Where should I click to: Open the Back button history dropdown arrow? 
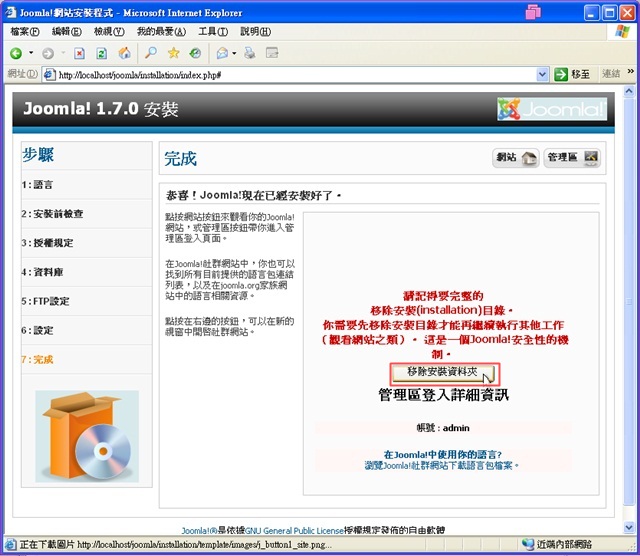click(31, 53)
